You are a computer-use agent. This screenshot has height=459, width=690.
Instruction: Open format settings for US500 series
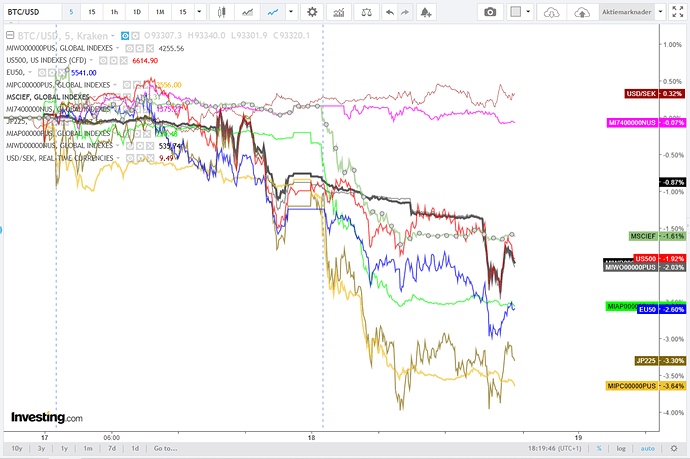(113, 61)
